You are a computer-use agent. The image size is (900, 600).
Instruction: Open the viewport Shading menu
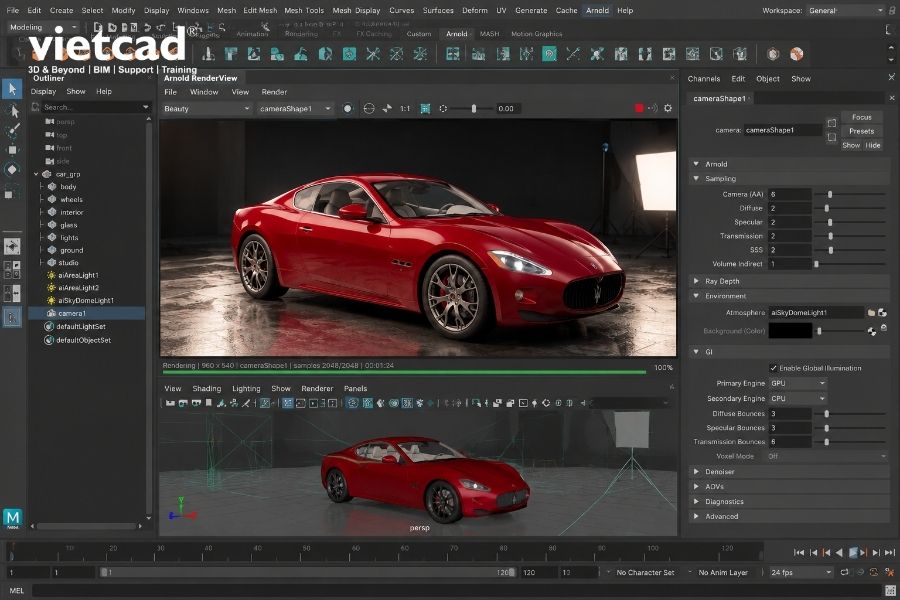tap(207, 389)
